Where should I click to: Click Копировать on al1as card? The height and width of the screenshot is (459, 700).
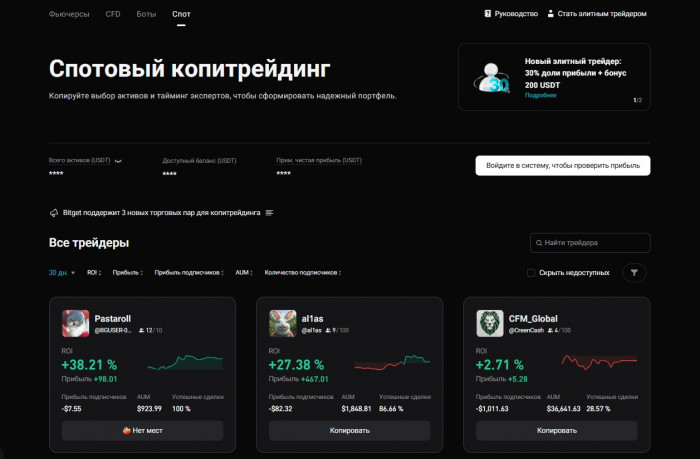pos(350,430)
